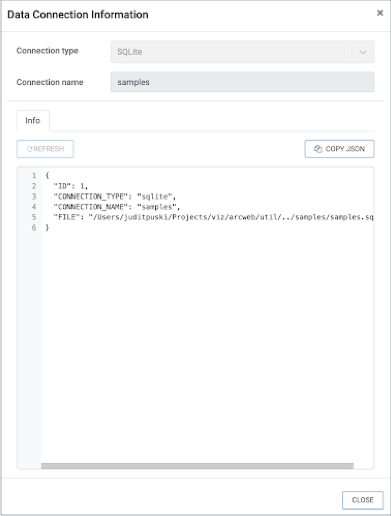
Task: Focus the Connection name field containing samples
Action: pos(242,82)
